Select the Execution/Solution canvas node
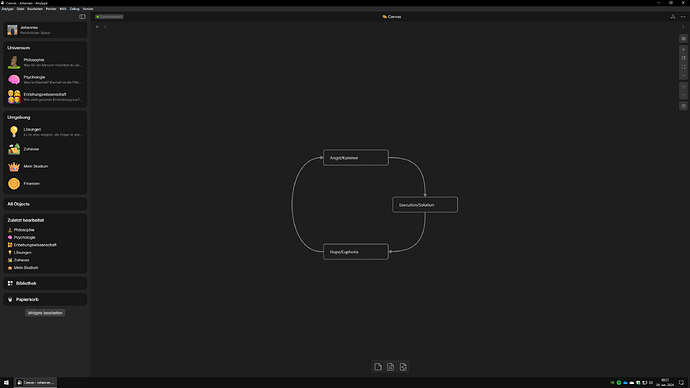Viewport: 690px width, 388px height. [425, 205]
